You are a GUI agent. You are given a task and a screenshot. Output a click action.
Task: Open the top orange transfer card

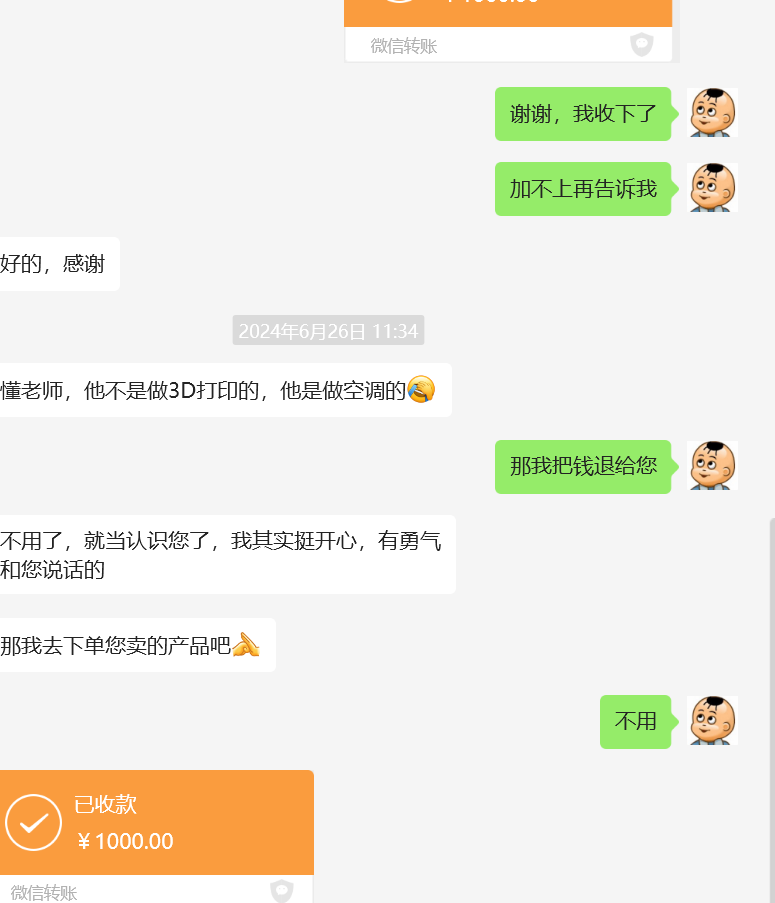point(508,31)
